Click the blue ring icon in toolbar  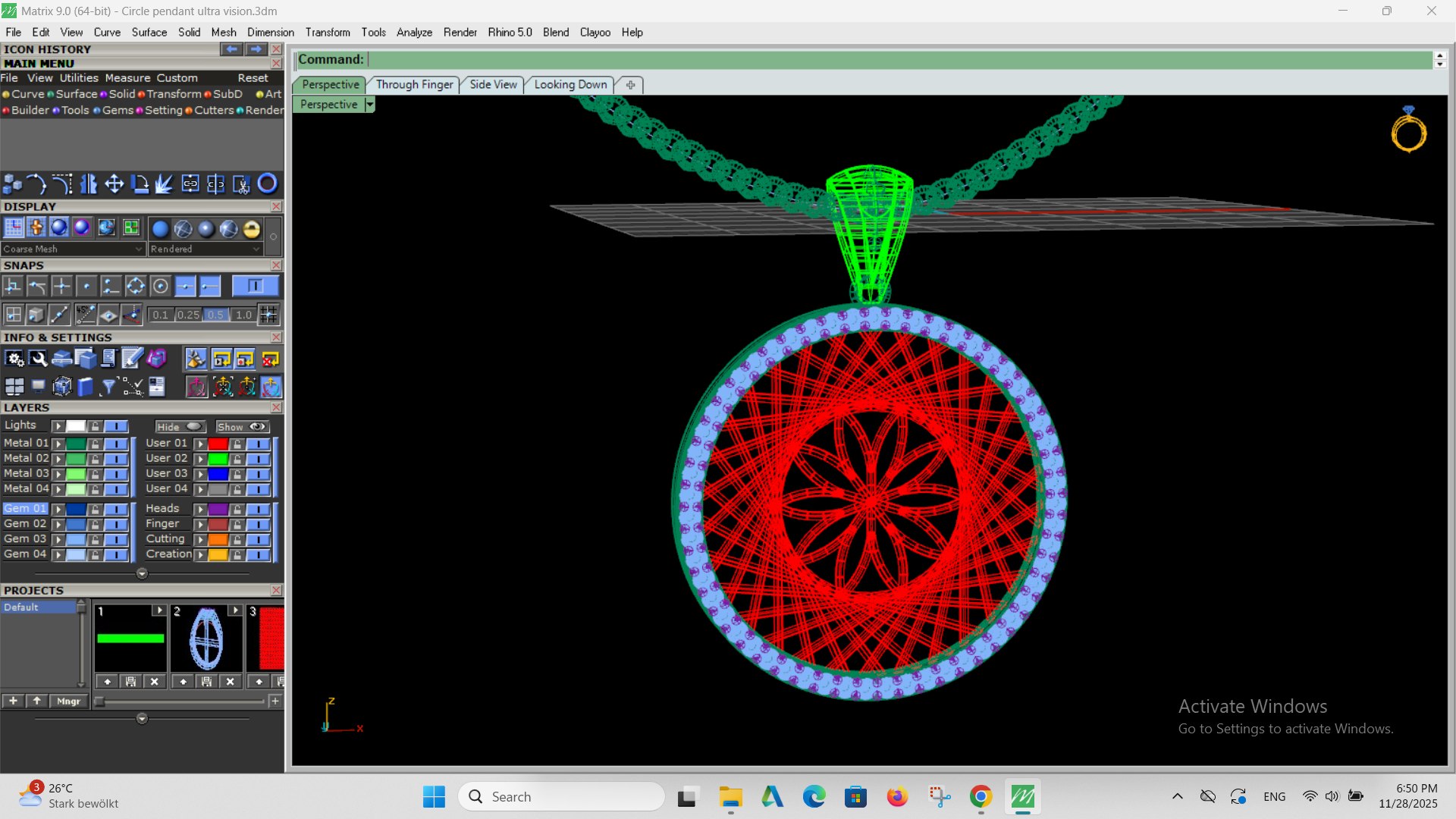pyautogui.click(x=267, y=184)
